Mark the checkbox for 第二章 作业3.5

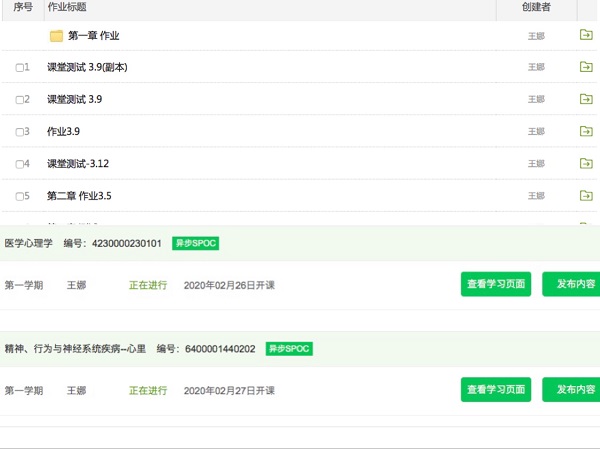point(20,196)
